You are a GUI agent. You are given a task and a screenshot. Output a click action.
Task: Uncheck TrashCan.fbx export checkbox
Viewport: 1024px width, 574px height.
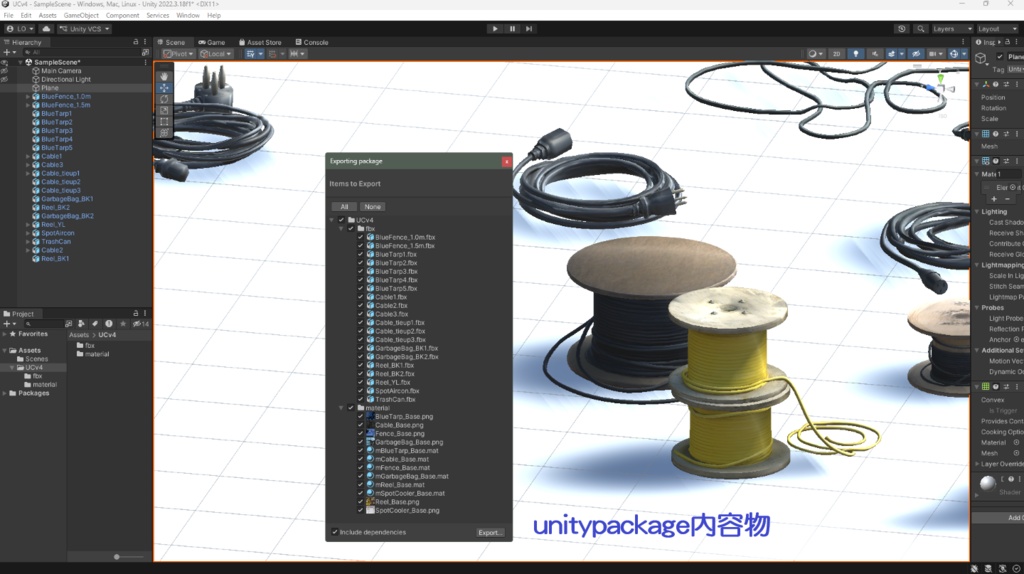point(360,399)
